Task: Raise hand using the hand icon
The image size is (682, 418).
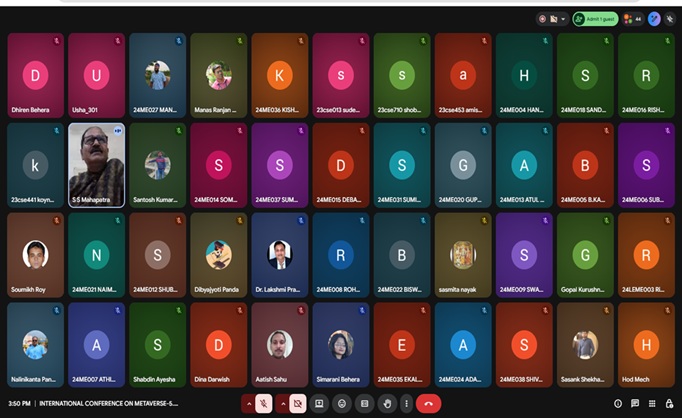Action: (386, 403)
